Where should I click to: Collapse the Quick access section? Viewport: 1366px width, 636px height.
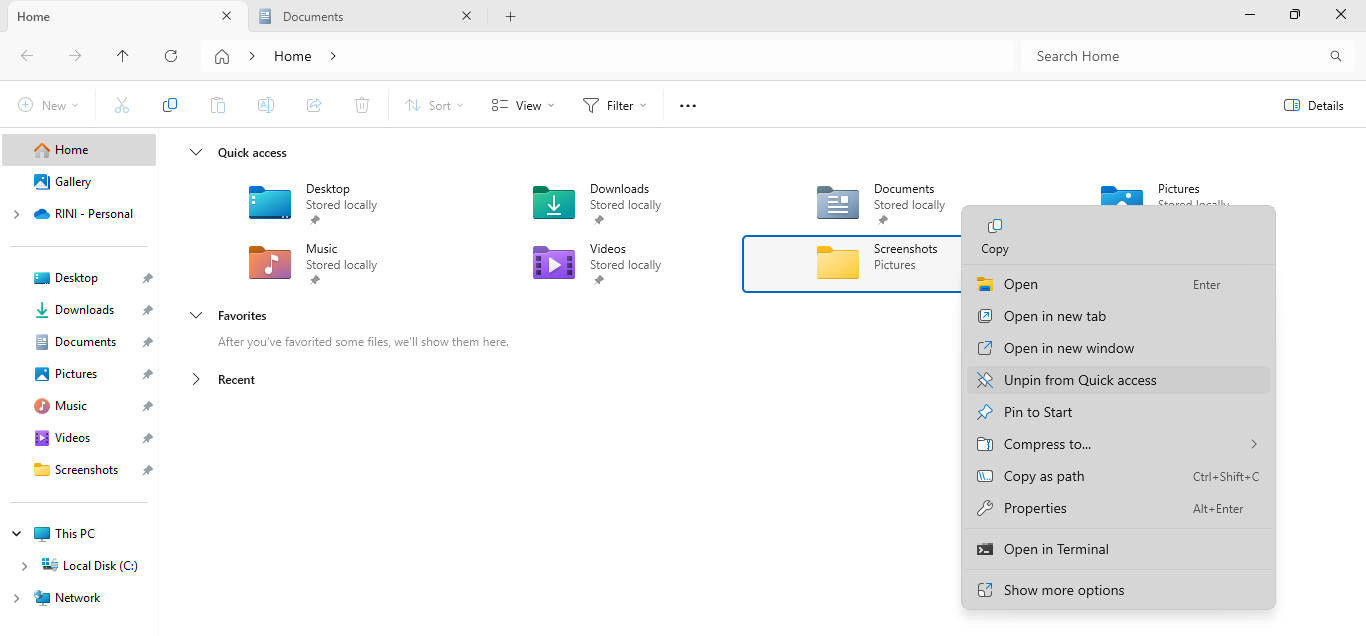(x=196, y=153)
